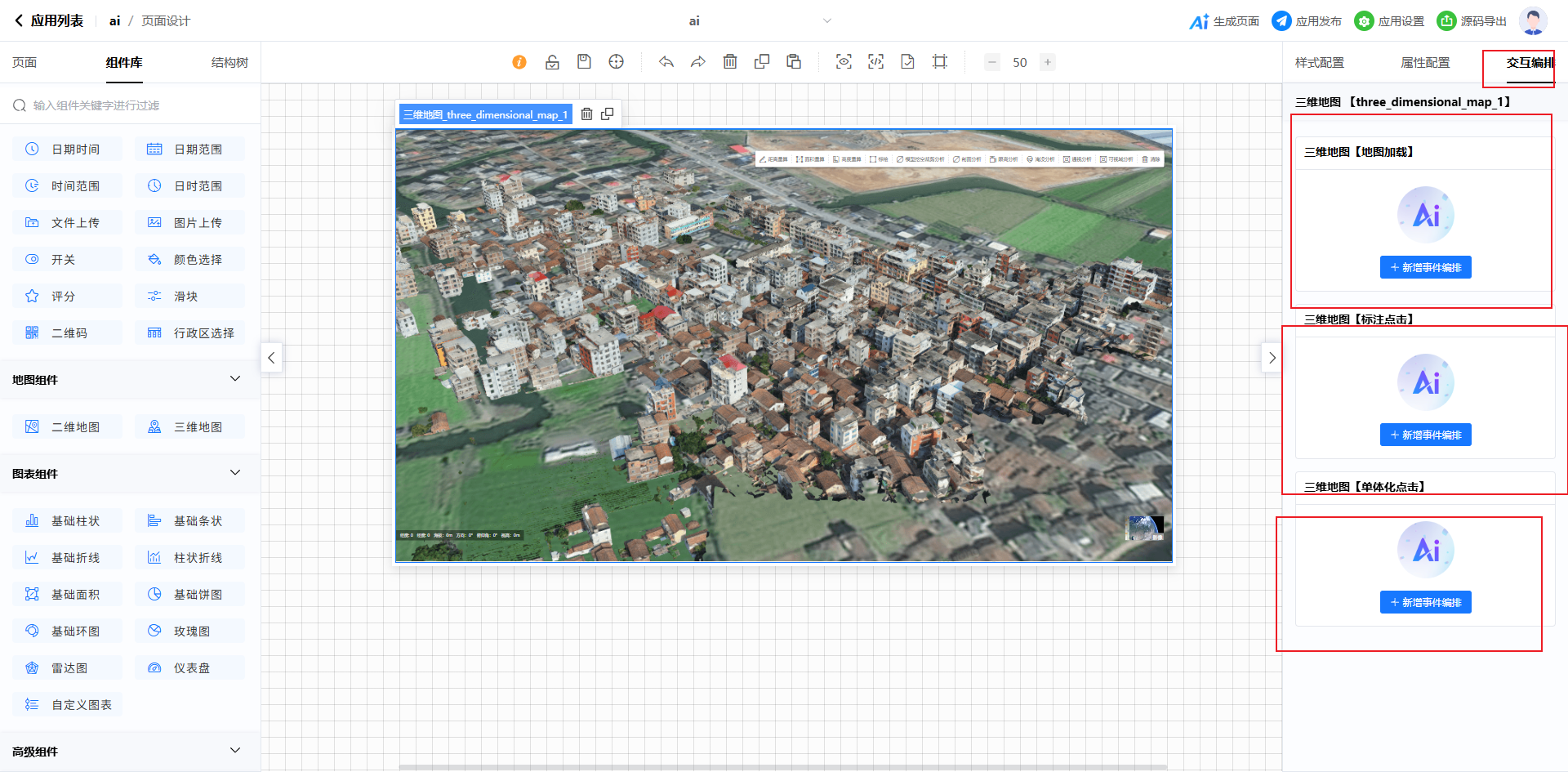Viewport: 1568px width, 772px height.
Task: Click the save disk icon
Action: click(584, 62)
